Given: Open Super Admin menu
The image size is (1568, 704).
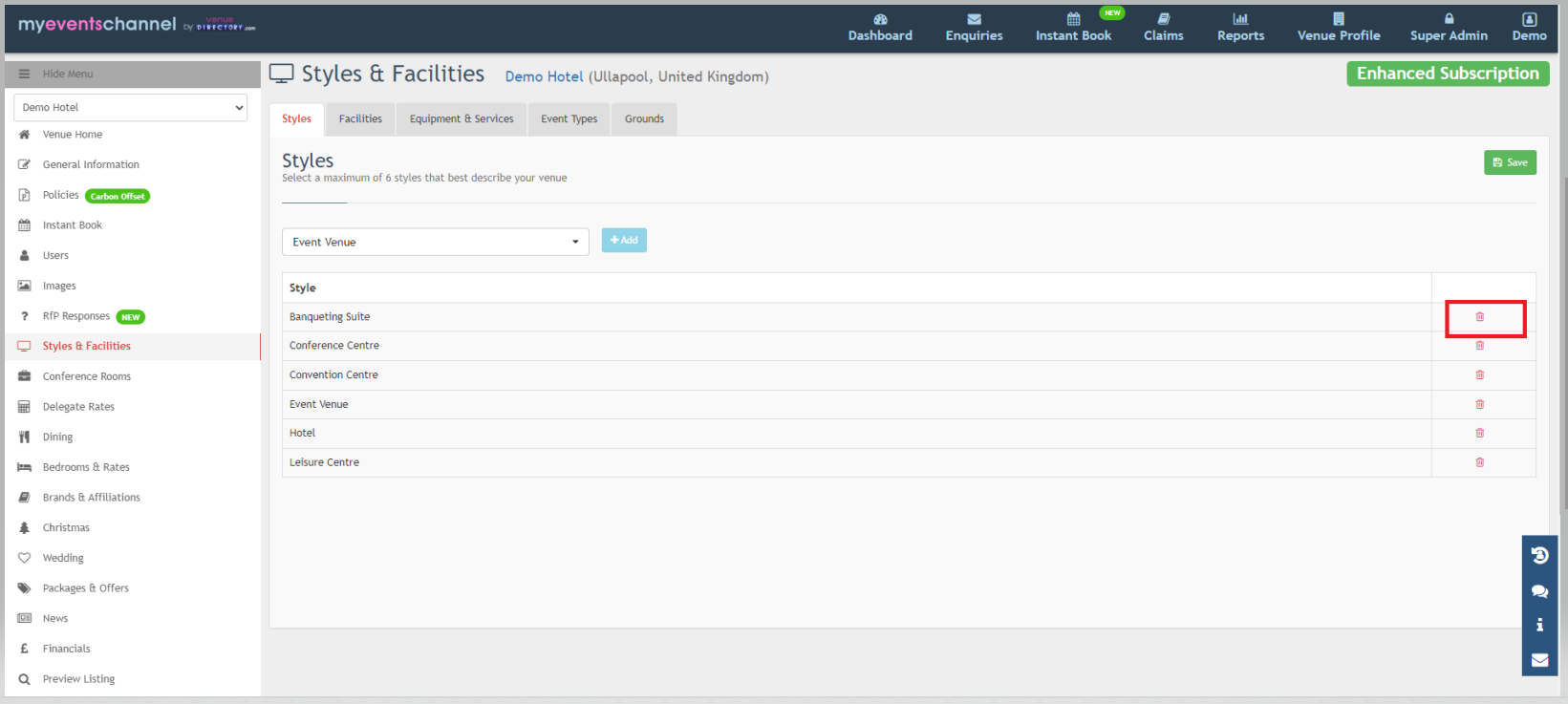Looking at the screenshot, I should (x=1449, y=28).
